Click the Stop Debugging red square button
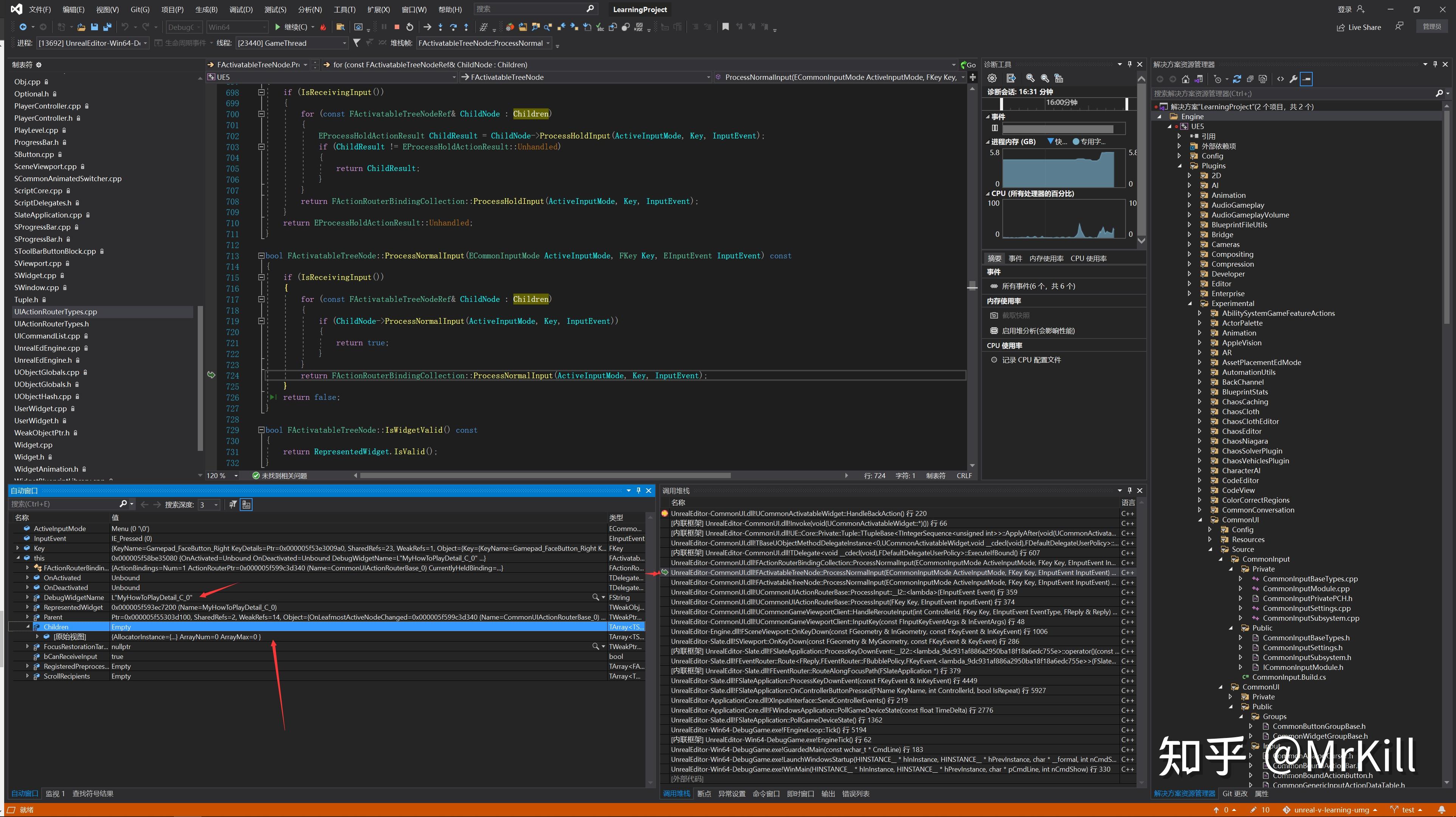The width and height of the screenshot is (1456, 817). pyautogui.click(x=397, y=26)
